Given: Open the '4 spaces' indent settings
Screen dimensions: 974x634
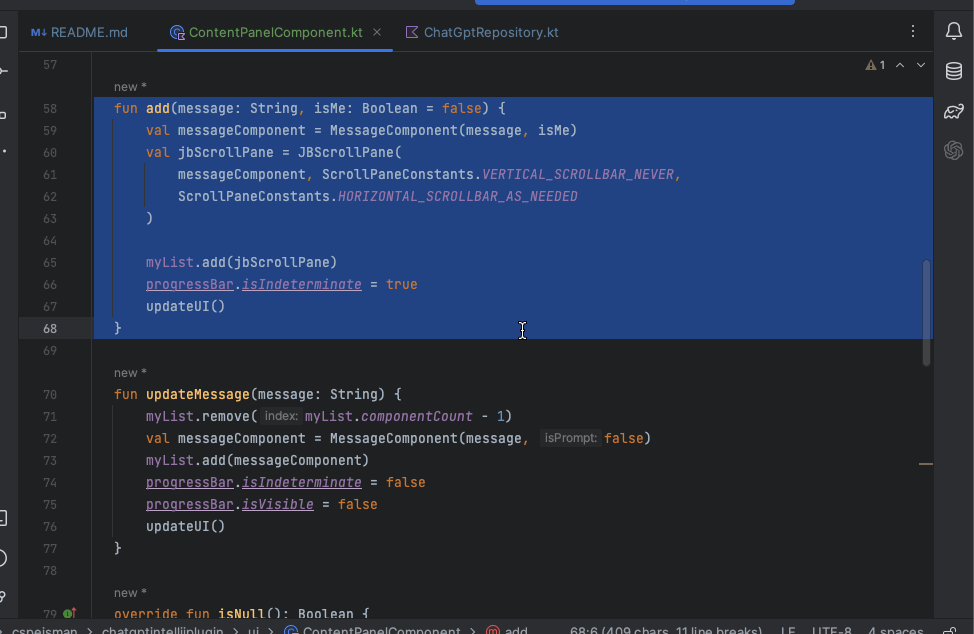Looking at the screenshot, I should [x=896, y=630].
